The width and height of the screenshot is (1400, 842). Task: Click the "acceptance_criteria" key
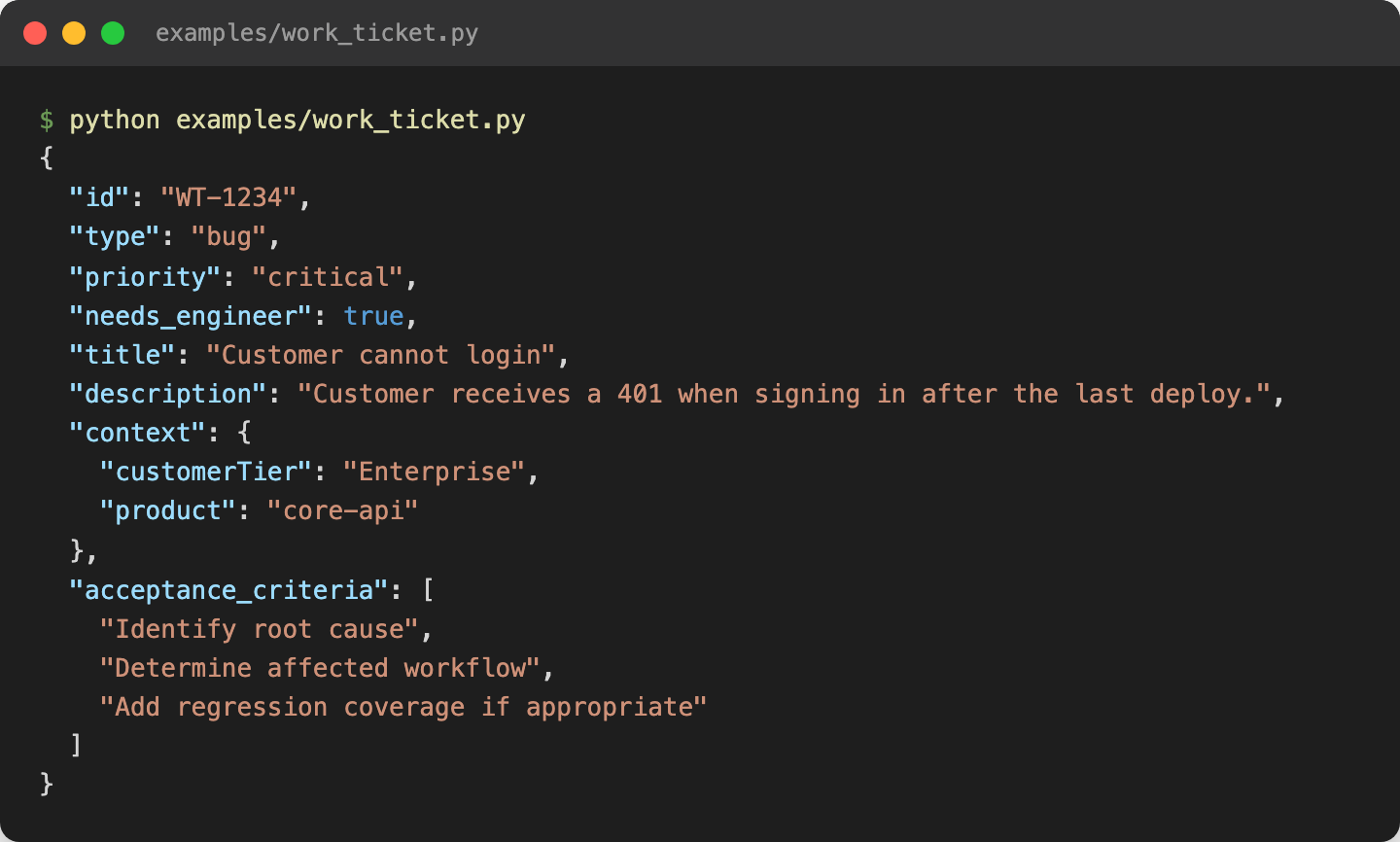coord(228,590)
